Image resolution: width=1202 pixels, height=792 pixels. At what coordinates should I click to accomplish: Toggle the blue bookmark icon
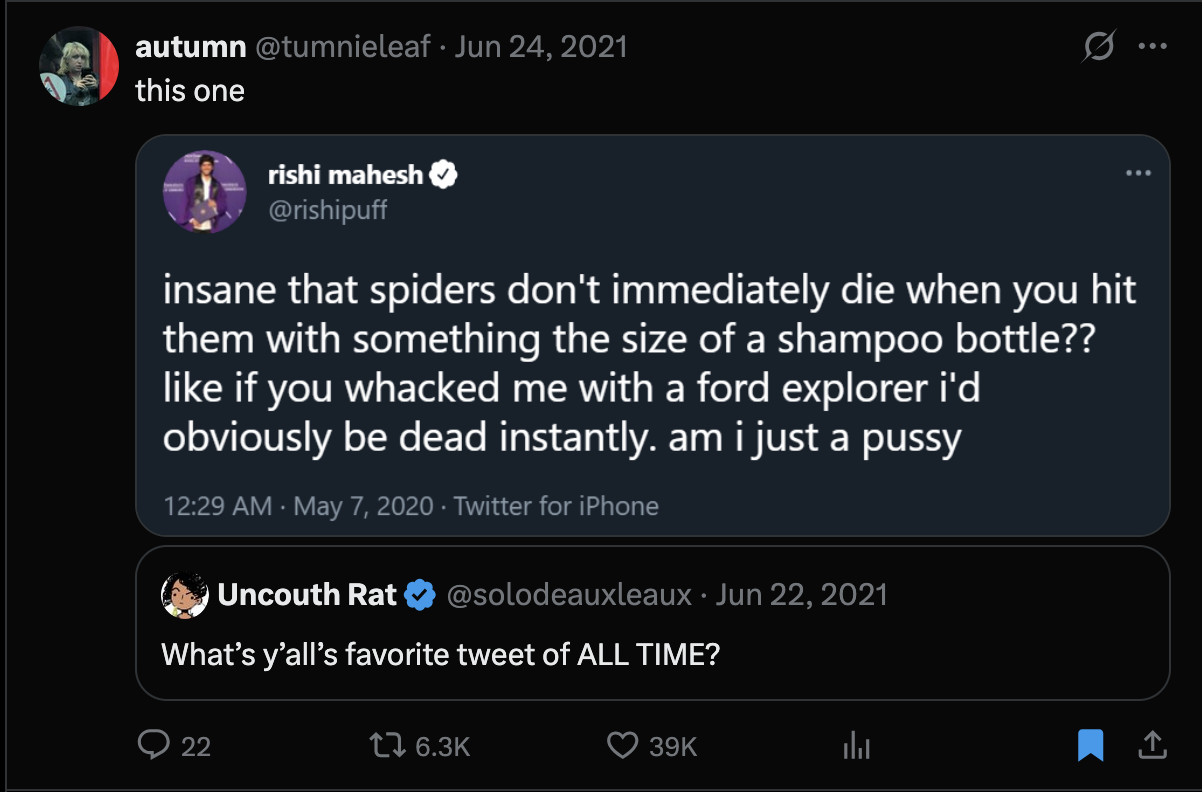click(1090, 745)
